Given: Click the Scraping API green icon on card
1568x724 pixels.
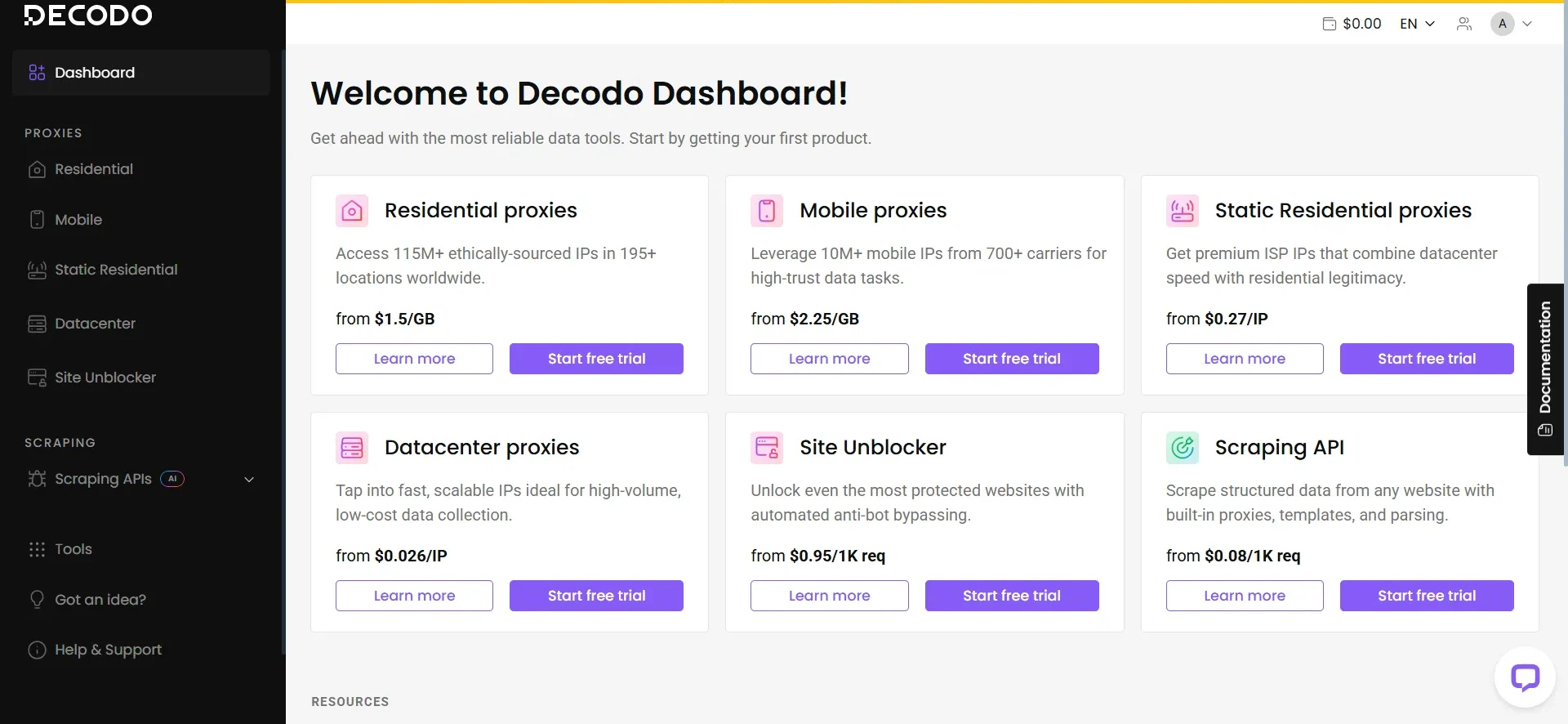Looking at the screenshot, I should click(1183, 447).
